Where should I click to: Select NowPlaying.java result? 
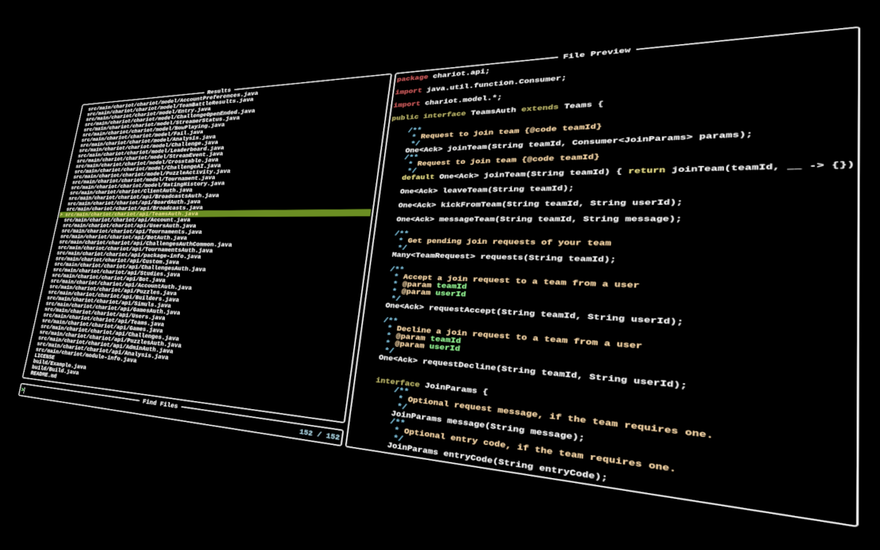coord(154,129)
